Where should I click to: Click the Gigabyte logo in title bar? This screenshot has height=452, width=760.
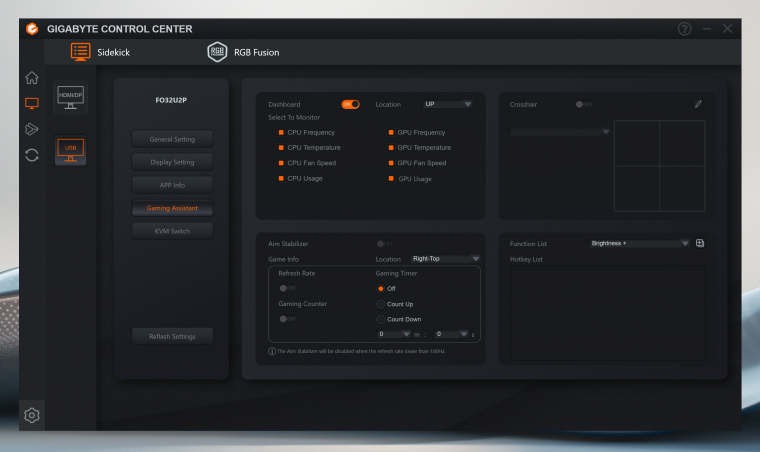32,29
